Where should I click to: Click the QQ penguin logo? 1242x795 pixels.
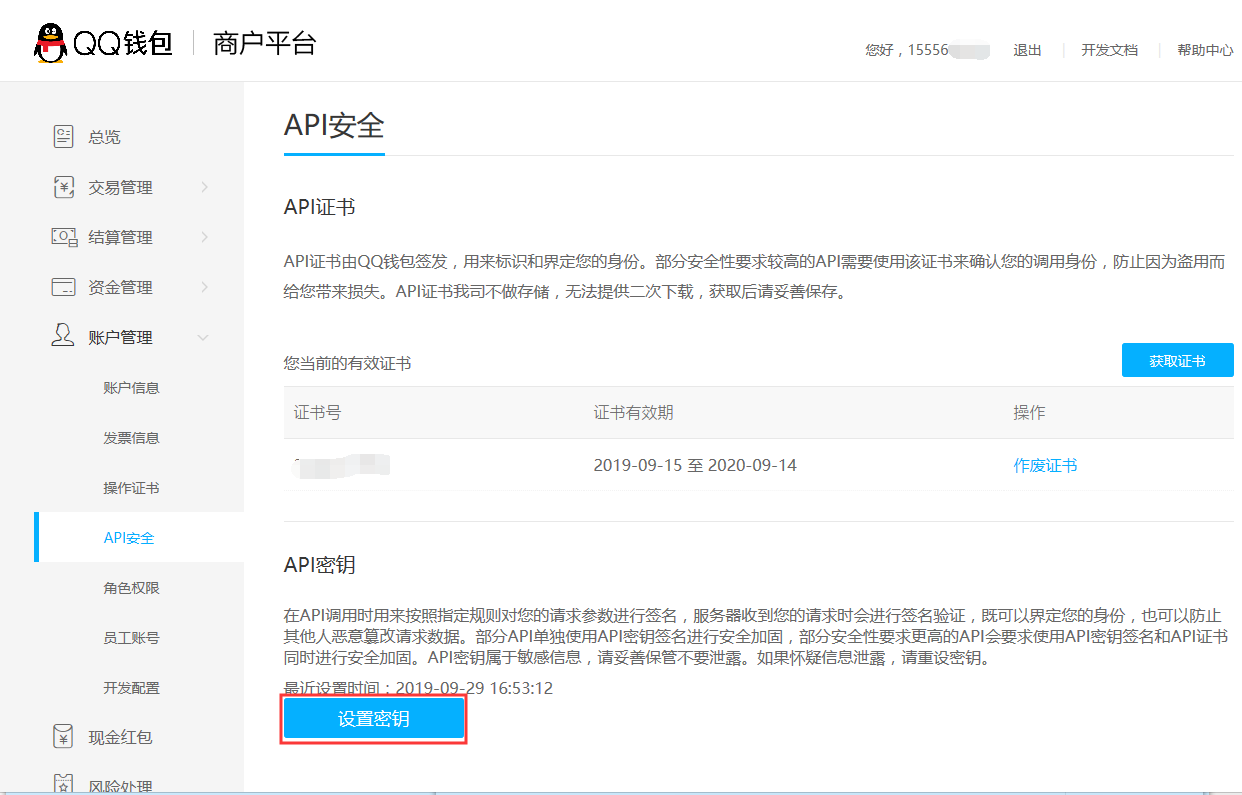click(50, 43)
